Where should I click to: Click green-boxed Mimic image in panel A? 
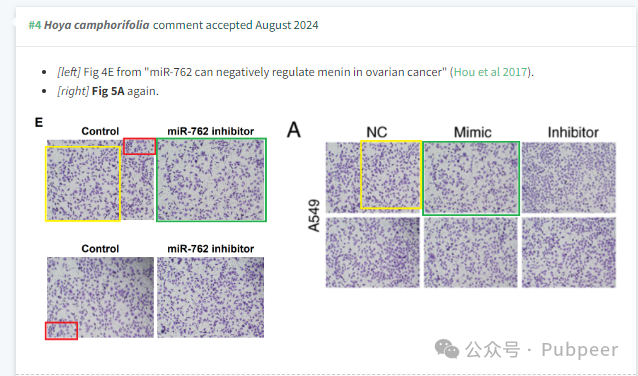tap(471, 178)
